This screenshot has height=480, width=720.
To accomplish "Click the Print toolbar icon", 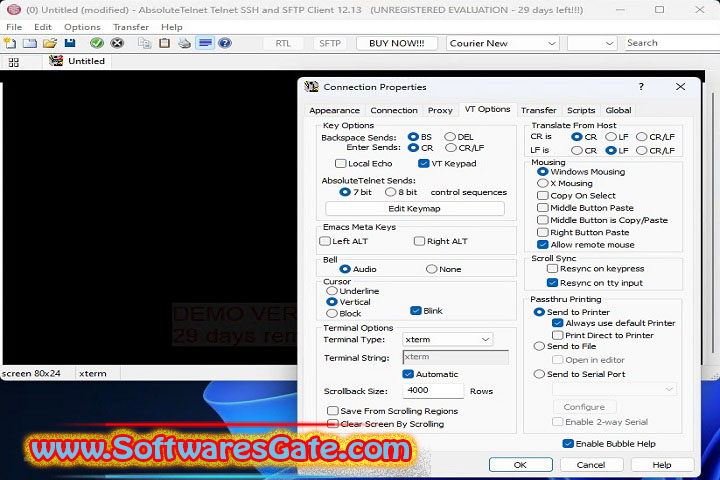I will coord(185,43).
